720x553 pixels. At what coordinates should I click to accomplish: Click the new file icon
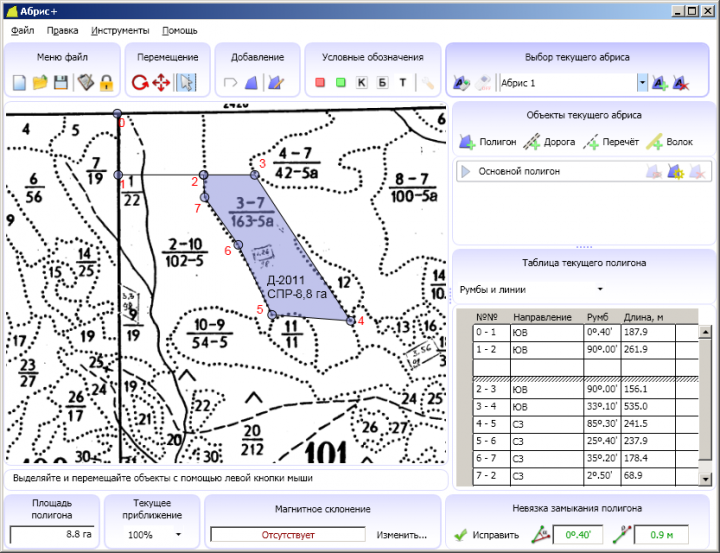[x=19, y=83]
